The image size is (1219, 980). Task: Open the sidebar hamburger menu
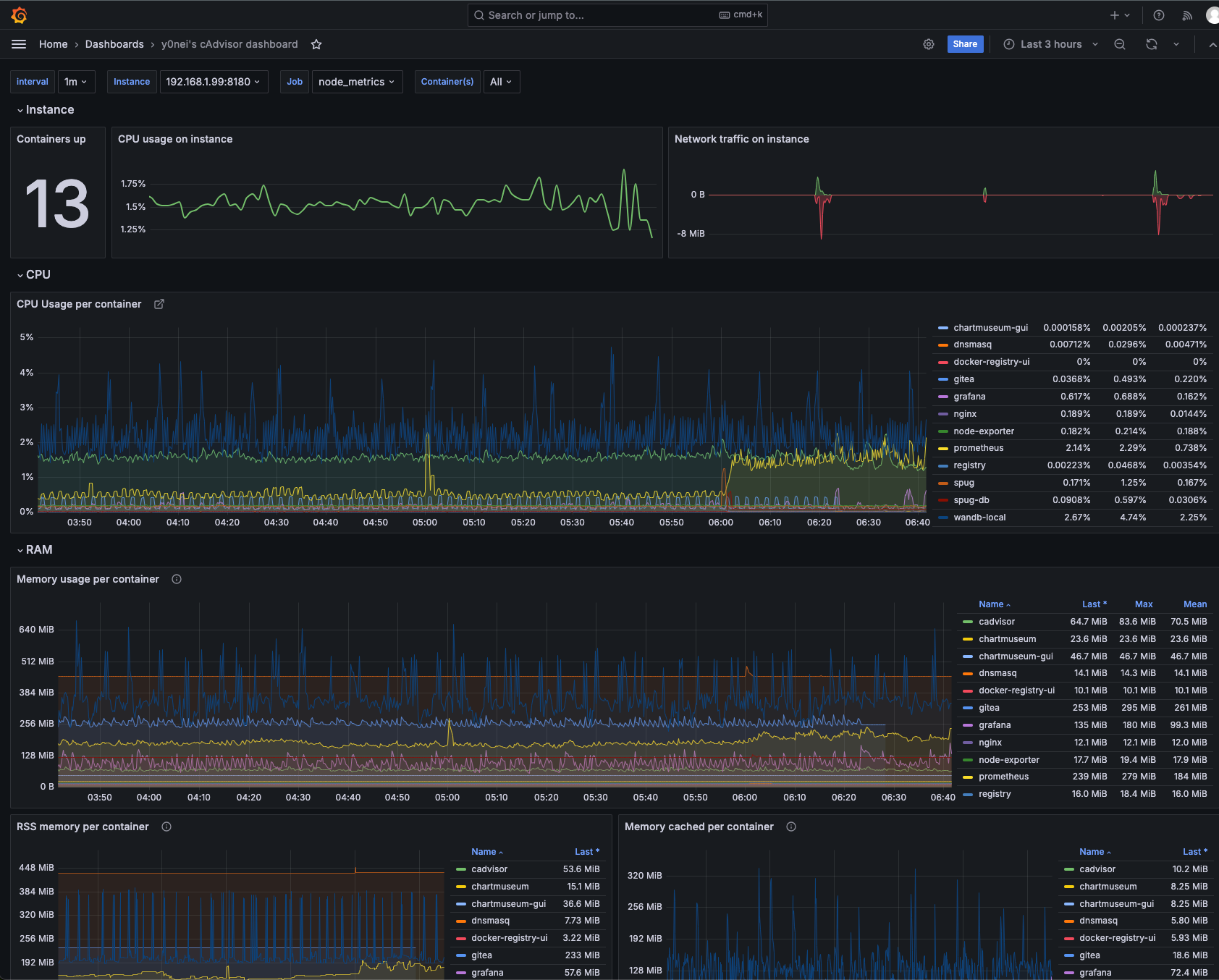19,44
